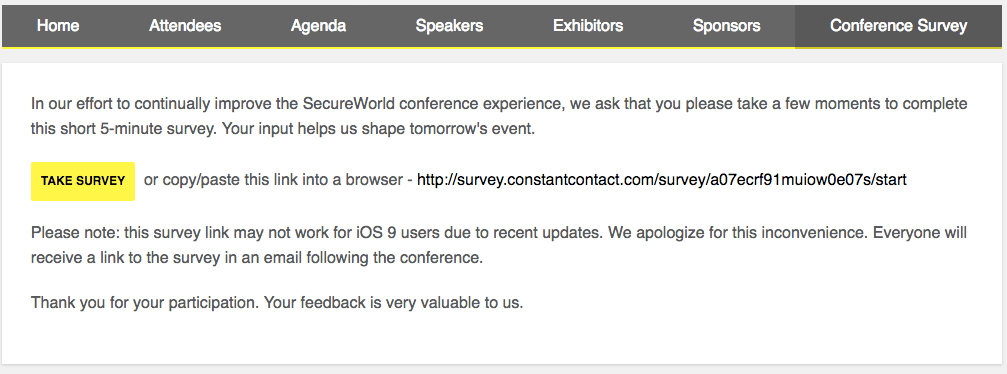This screenshot has height=374, width=1007.
Task: Select the Exhibitors tab
Action: [588, 26]
